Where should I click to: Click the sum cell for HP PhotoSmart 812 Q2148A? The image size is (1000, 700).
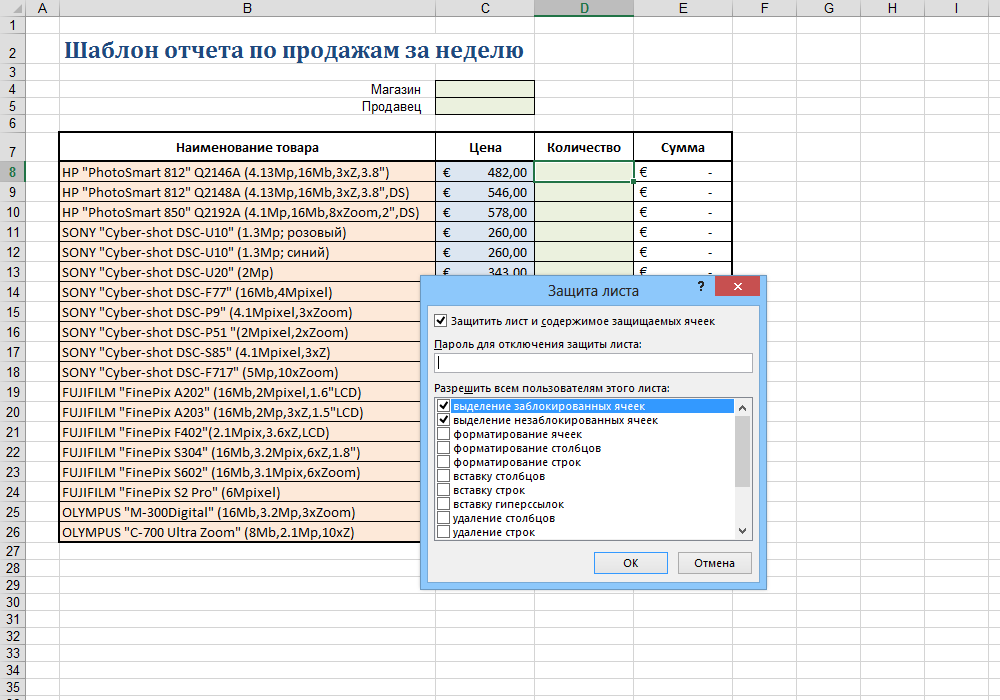tap(683, 192)
